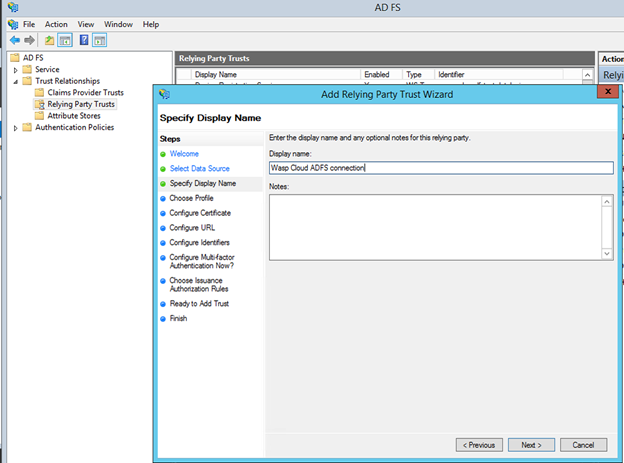Toggle the Show/Hide Console Tree icon
The height and width of the screenshot is (463, 624).
pyautogui.click(x=64, y=40)
